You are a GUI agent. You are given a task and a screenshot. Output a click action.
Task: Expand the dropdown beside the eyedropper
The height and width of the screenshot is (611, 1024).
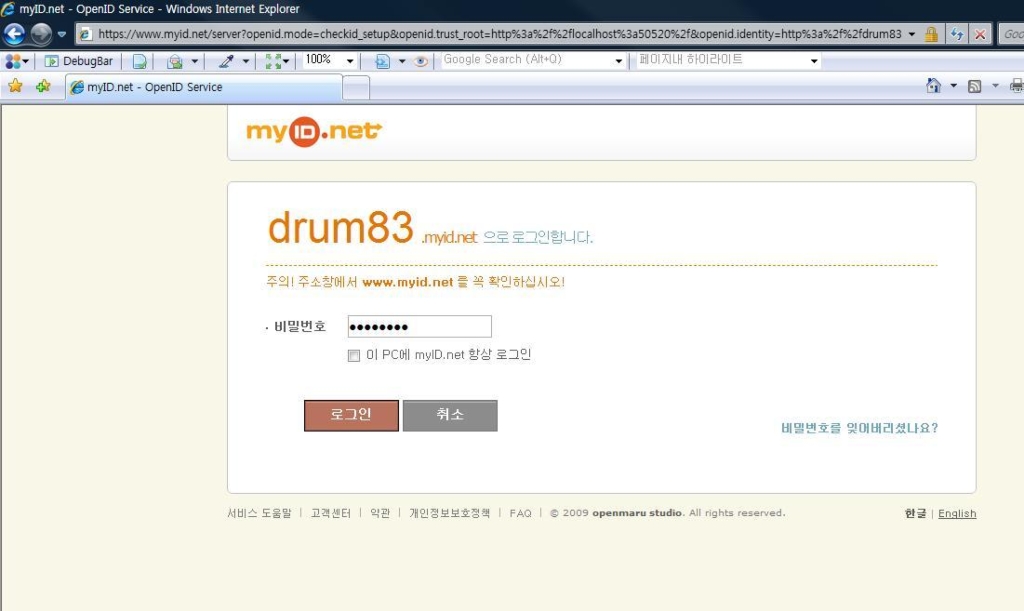coord(246,61)
